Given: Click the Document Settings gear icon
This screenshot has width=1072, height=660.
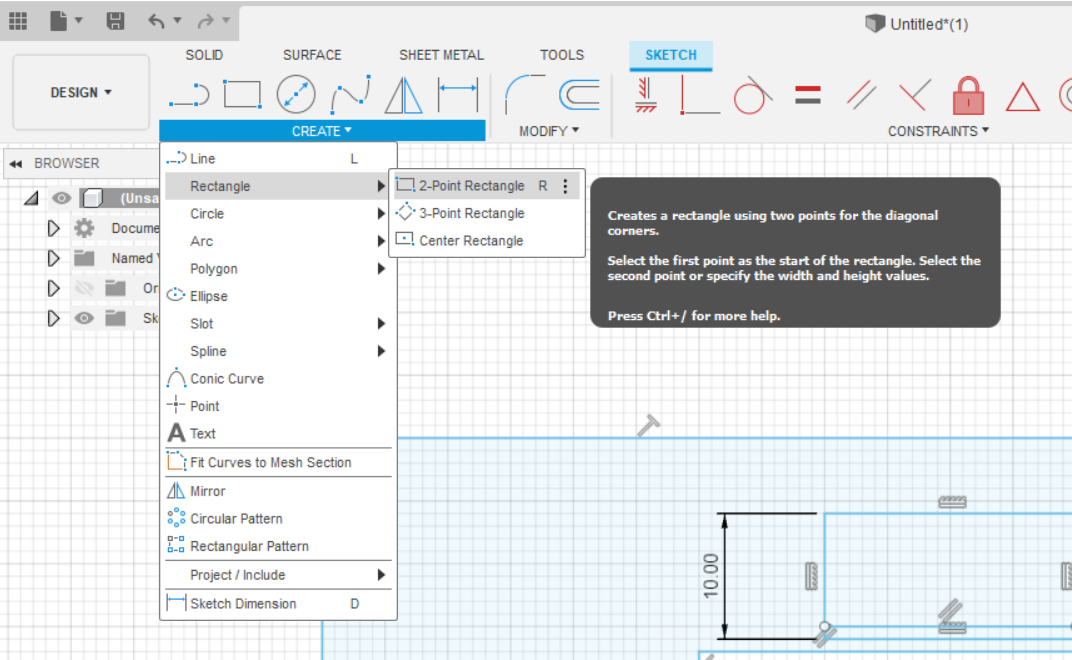Looking at the screenshot, I should [84, 228].
